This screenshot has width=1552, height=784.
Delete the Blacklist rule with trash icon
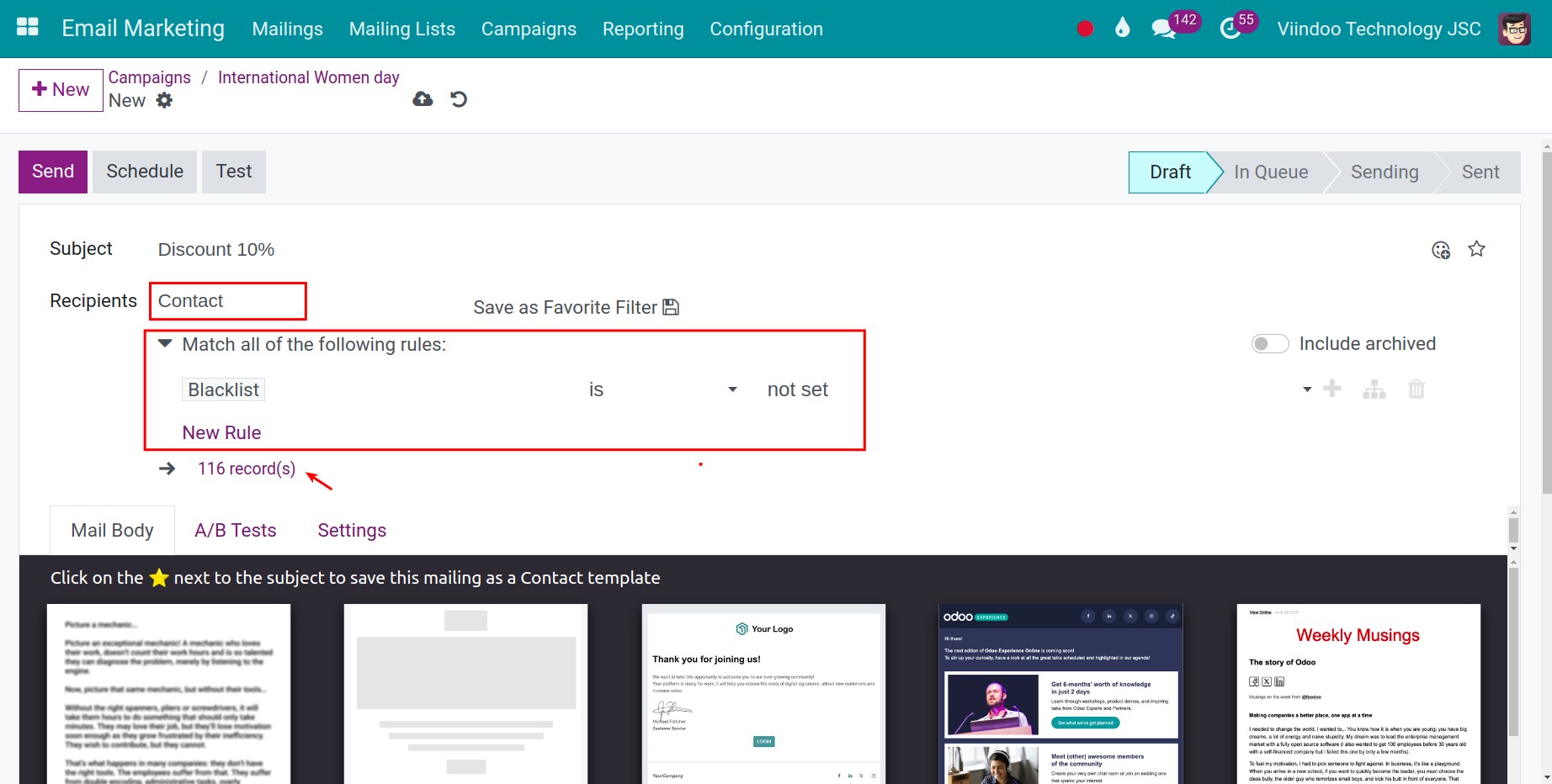(1416, 389)
